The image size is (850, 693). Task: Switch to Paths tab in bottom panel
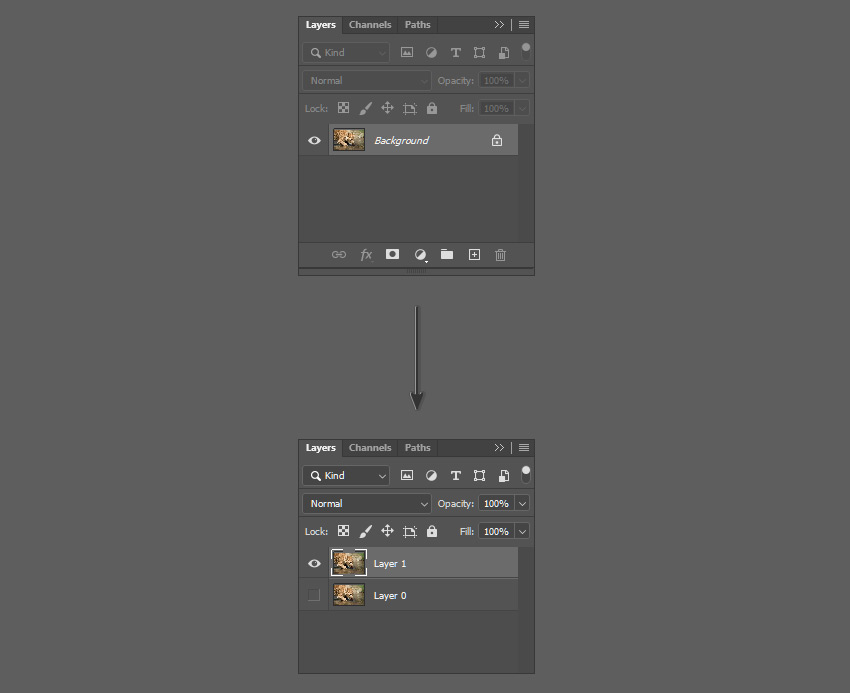point(417,448)
